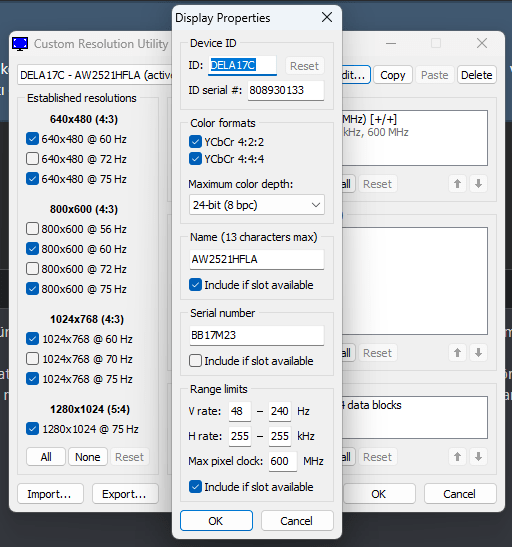
Task: Click the Name field AW2521HFLA
Action: (257, 259)
